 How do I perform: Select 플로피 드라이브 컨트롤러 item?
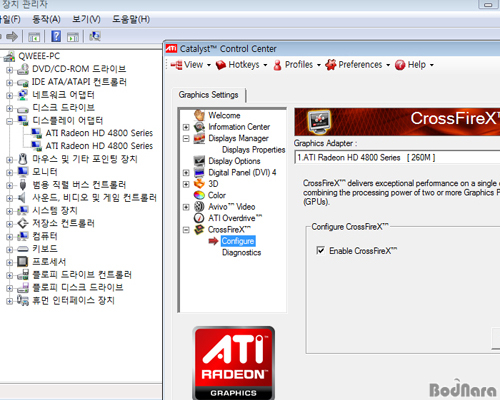click(82, 275)
